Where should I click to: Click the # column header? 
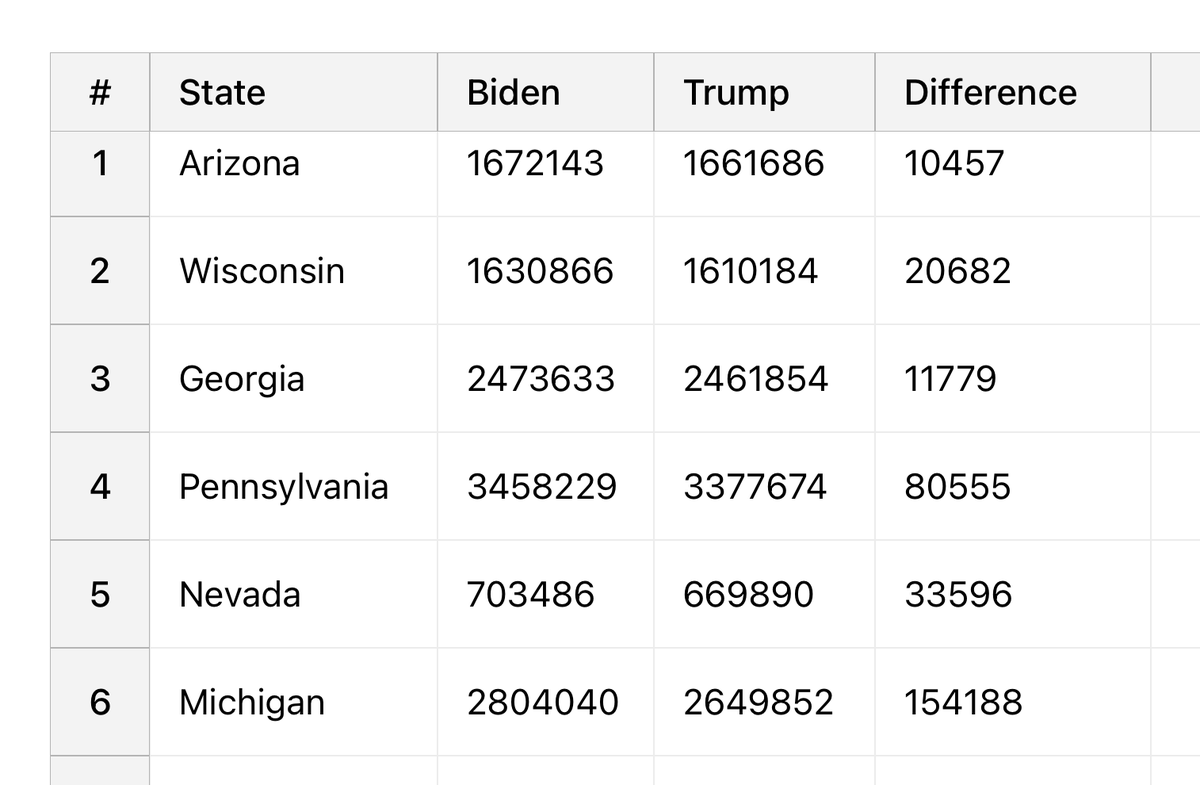point(99,93)
